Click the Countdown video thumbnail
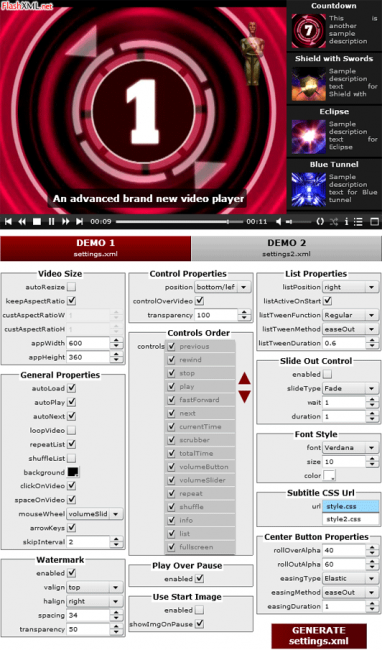The height and width of the screenshot is (650, 382). point(308,31)
